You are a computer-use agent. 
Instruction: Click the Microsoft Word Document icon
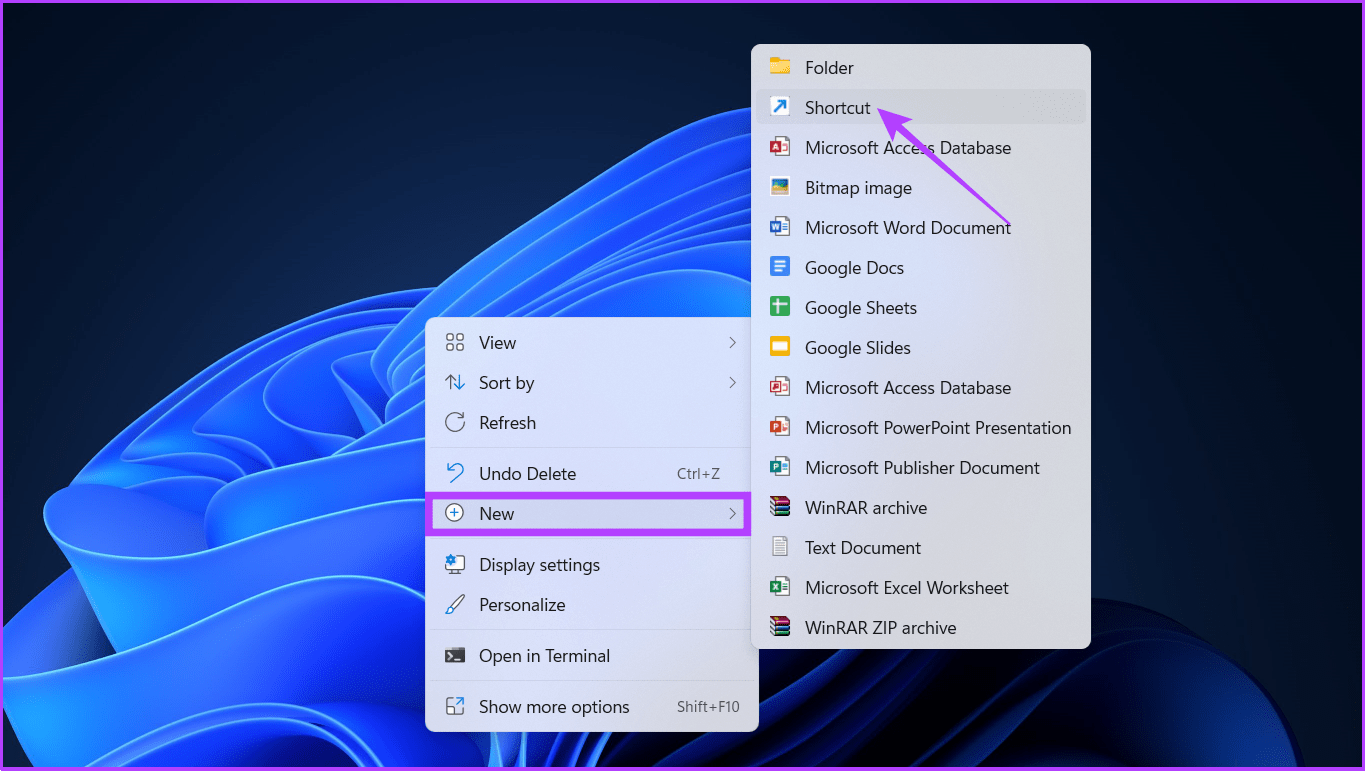[x=779, y=227]
